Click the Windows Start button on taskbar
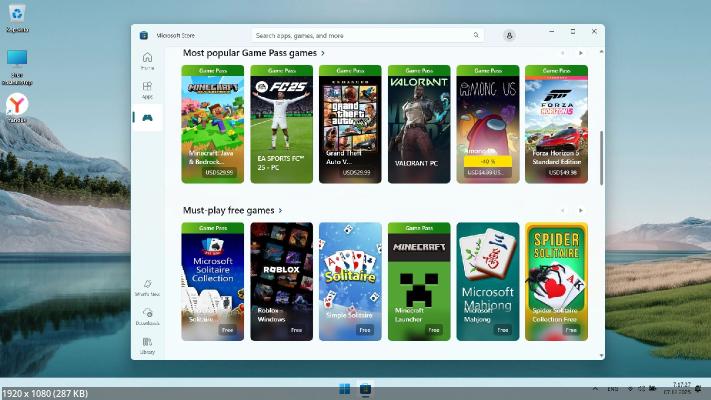Image resolution: width=711 pixels, height=400 pixels. pyautogui.click(x=345, y=389)
